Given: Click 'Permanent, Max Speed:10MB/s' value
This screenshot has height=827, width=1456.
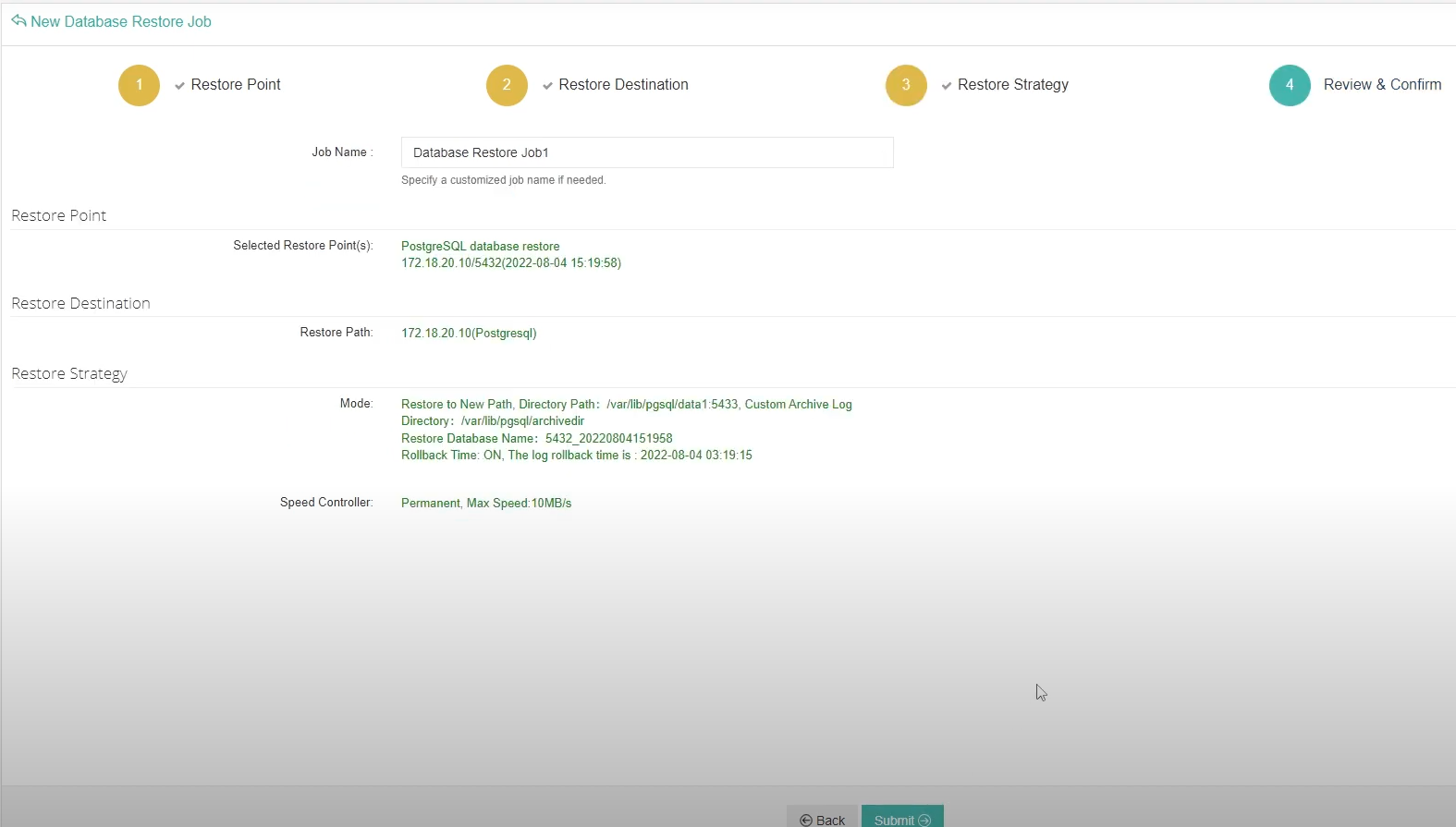Looking at the screenshot, I should [x=486, y=504].
